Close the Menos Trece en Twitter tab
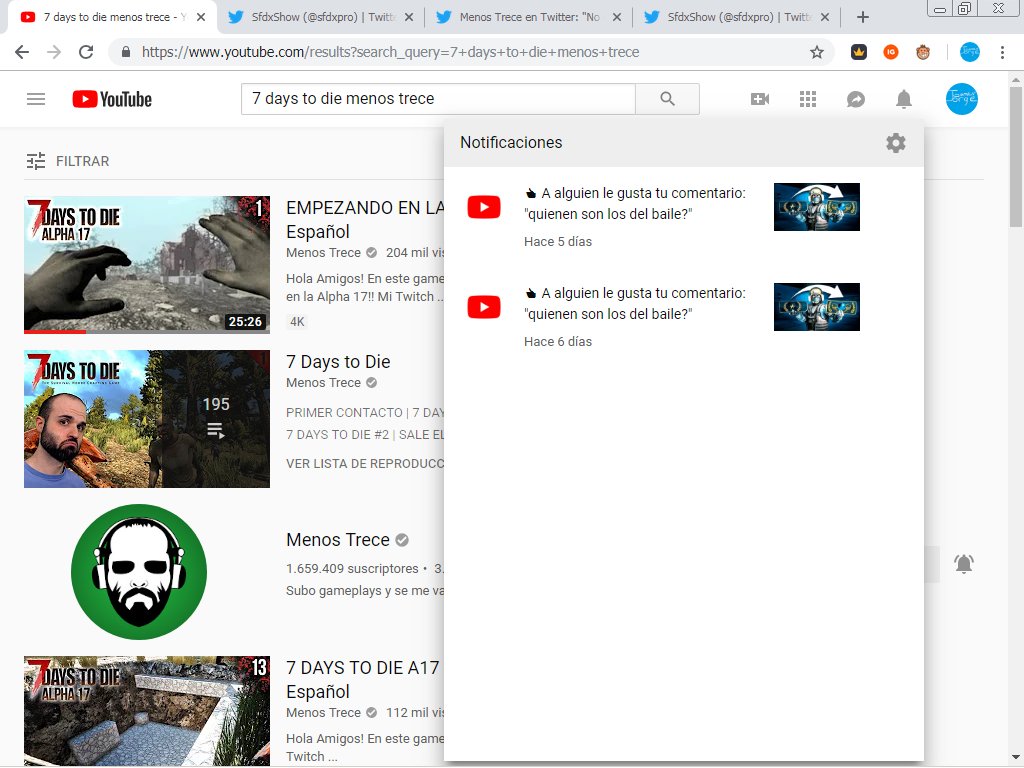 pyautogui.click(x=616, y=17)
